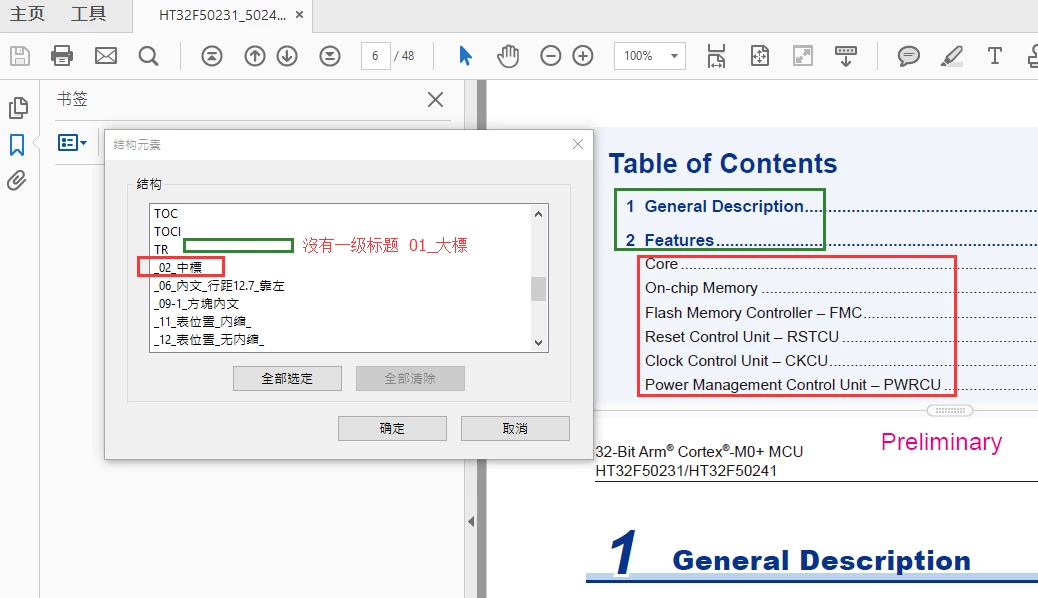The height and width of the screenshot is (598, 1038).
Task: Open Clock Control Unit – CKCU entry
Action: 736,360
